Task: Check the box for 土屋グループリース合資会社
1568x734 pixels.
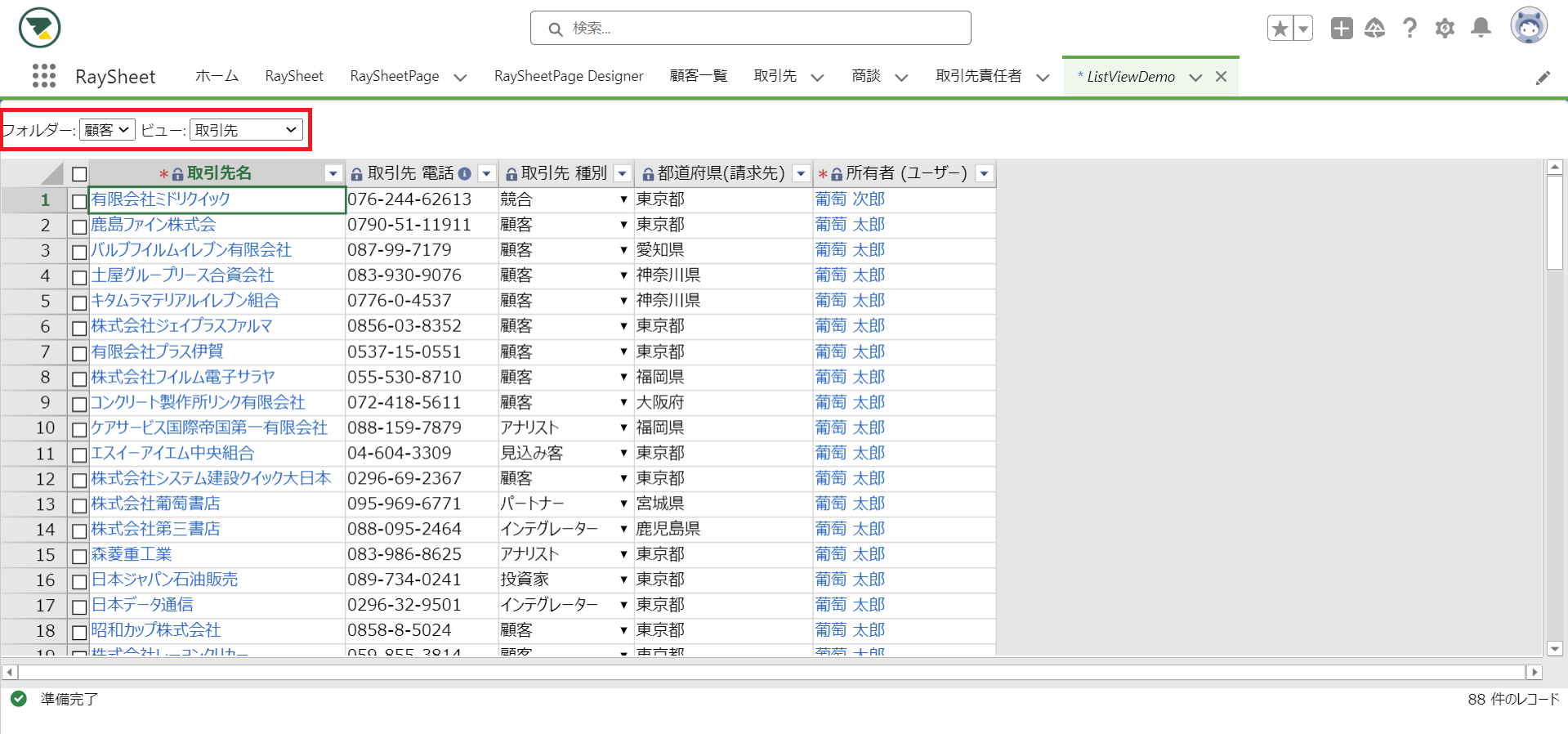Action: [79, 276]
